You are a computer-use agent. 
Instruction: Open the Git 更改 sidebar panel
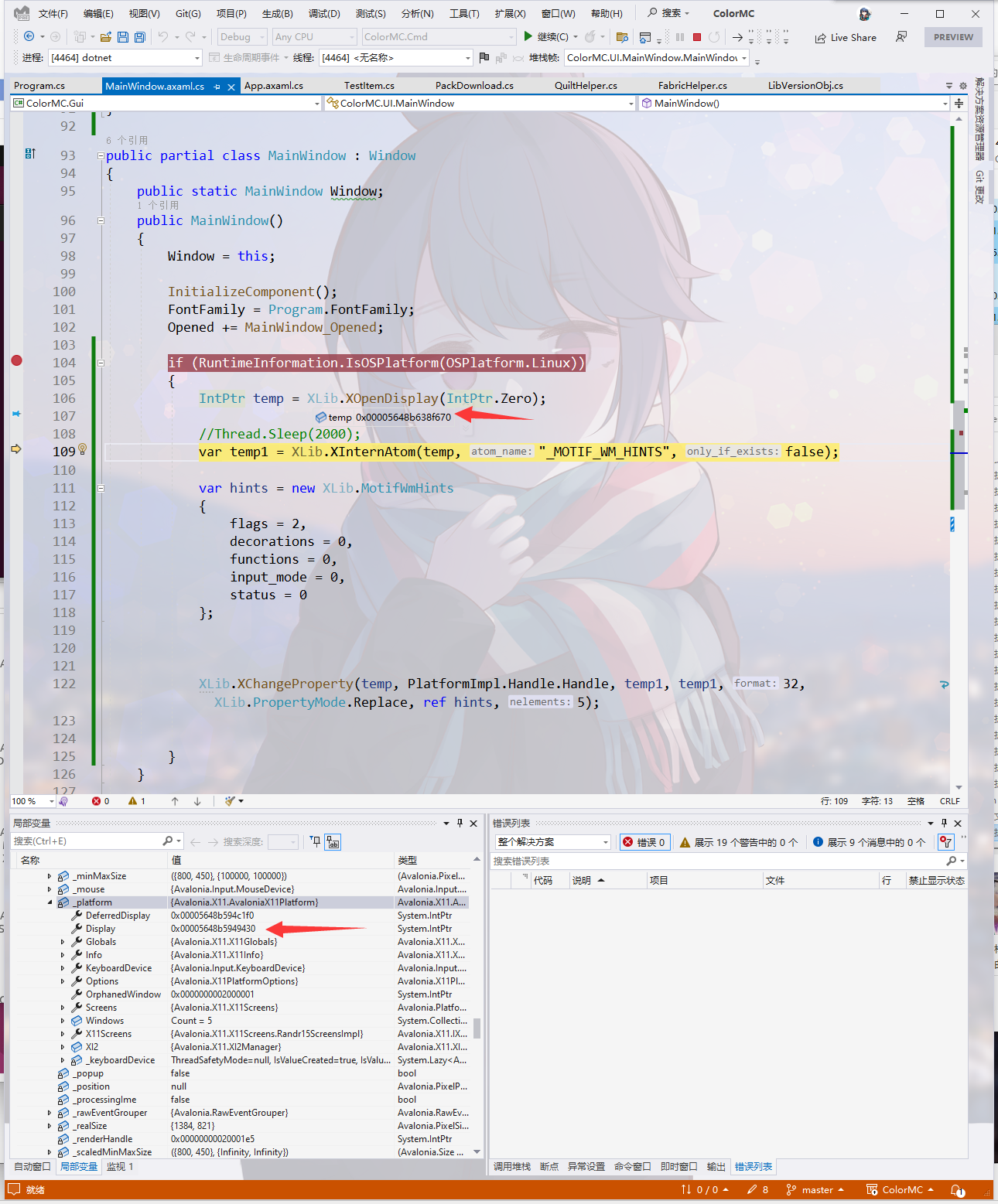pos(979,186)
